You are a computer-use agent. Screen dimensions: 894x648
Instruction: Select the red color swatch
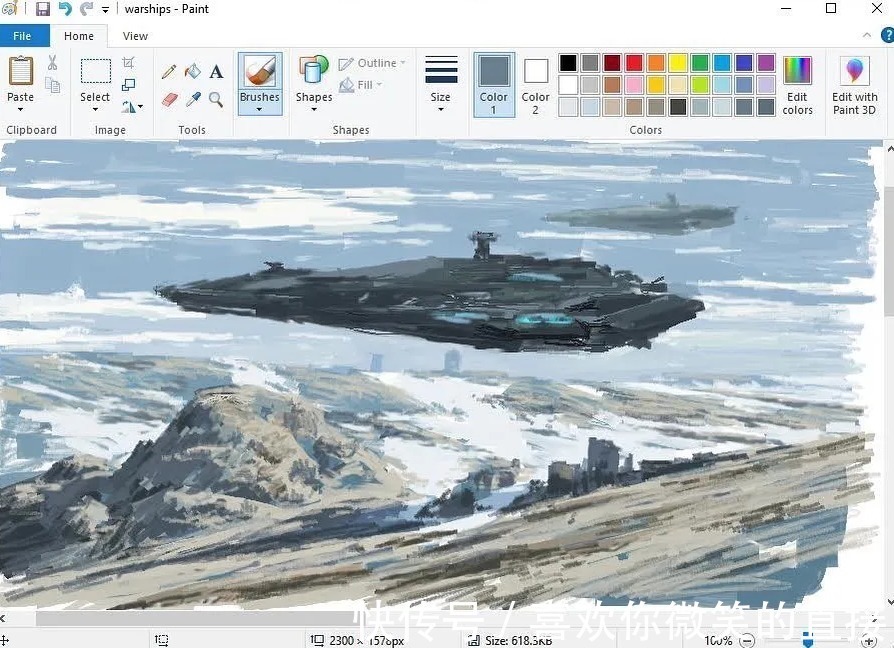click(x=633, y=62)
